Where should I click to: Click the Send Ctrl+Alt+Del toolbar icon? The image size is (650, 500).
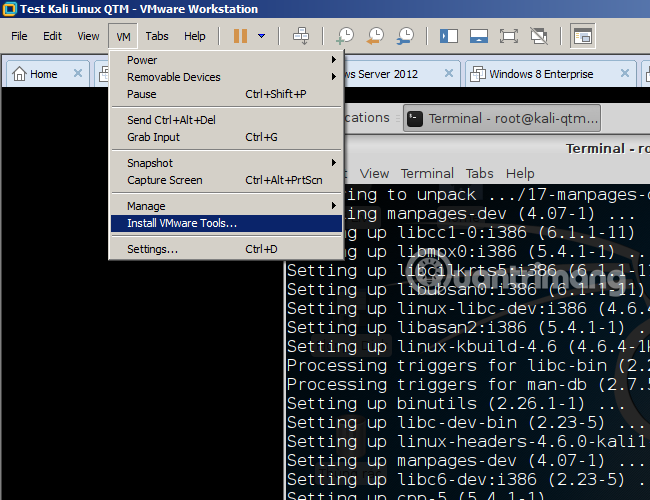point(301,36)
